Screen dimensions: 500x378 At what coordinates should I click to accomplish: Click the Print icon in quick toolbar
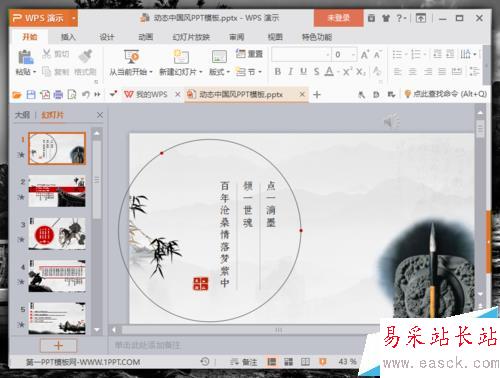[x=58, y=95]
